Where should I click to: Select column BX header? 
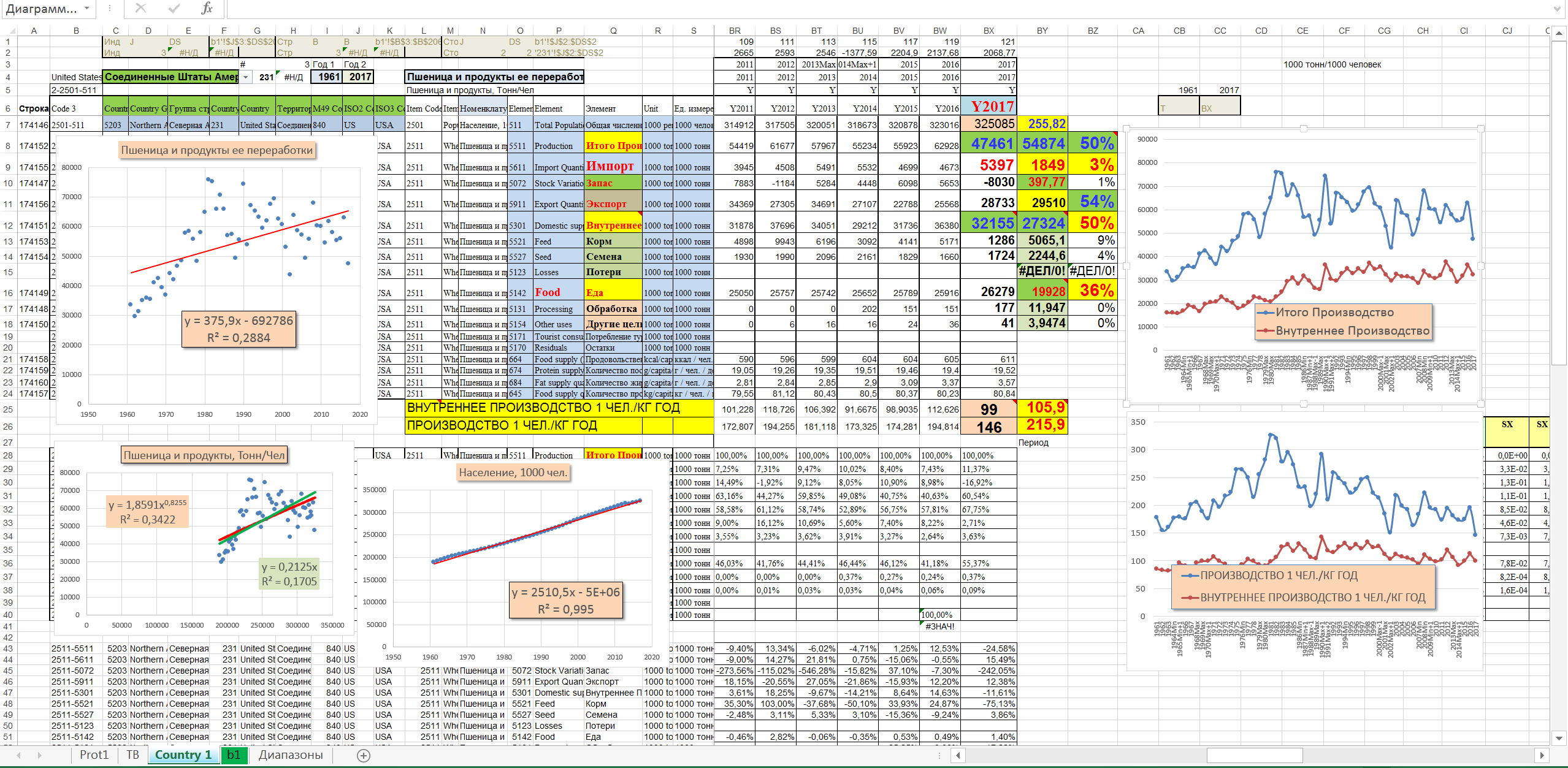(x=989, y=31)
